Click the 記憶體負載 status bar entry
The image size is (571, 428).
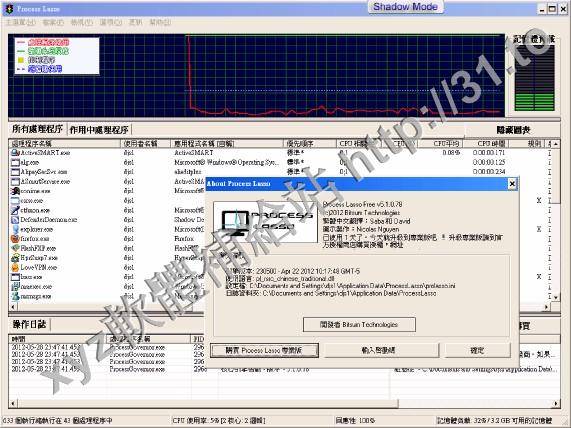point(494,421)
